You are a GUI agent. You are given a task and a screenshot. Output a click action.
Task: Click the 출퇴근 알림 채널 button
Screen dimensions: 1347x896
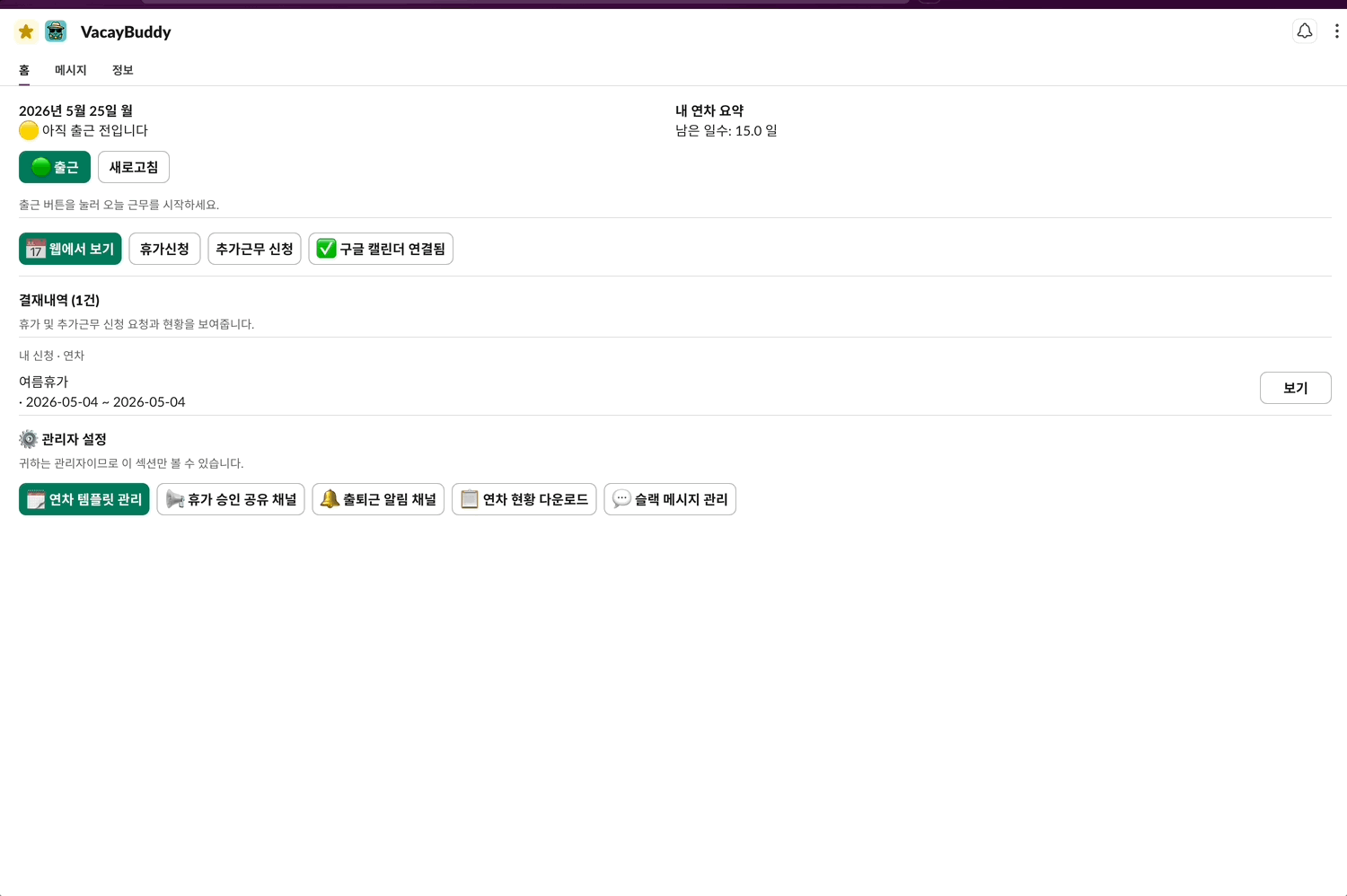(x=378, y=499)
